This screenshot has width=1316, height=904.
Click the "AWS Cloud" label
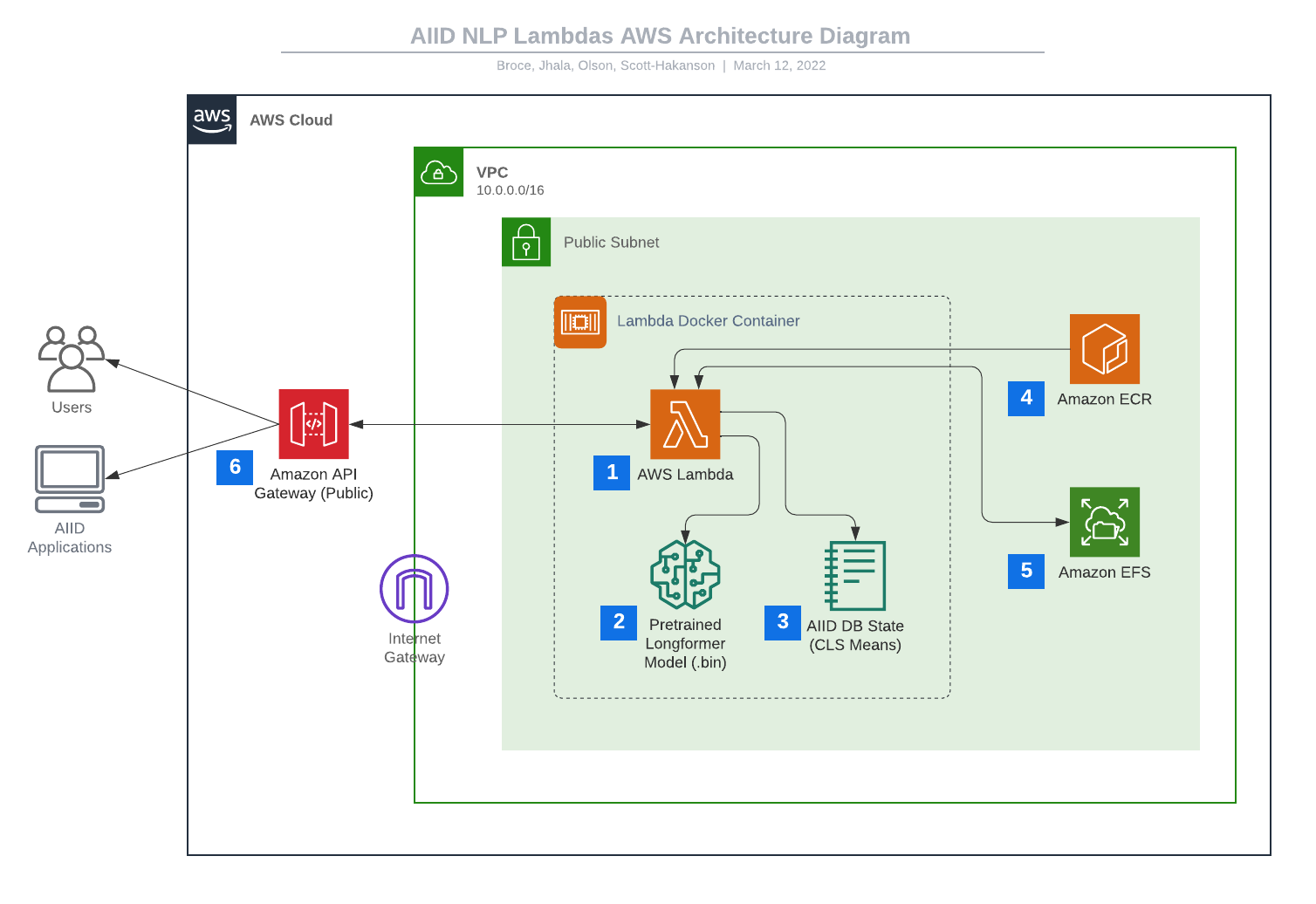pyautogui.click(x=291, y=120)
